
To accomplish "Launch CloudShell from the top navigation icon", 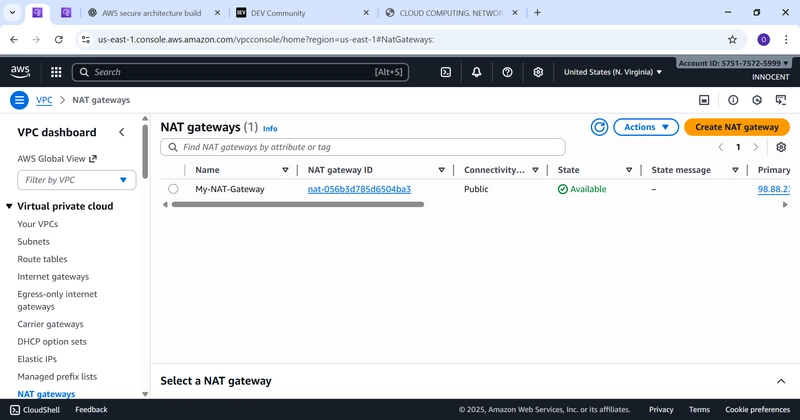I will click(446, 72).
